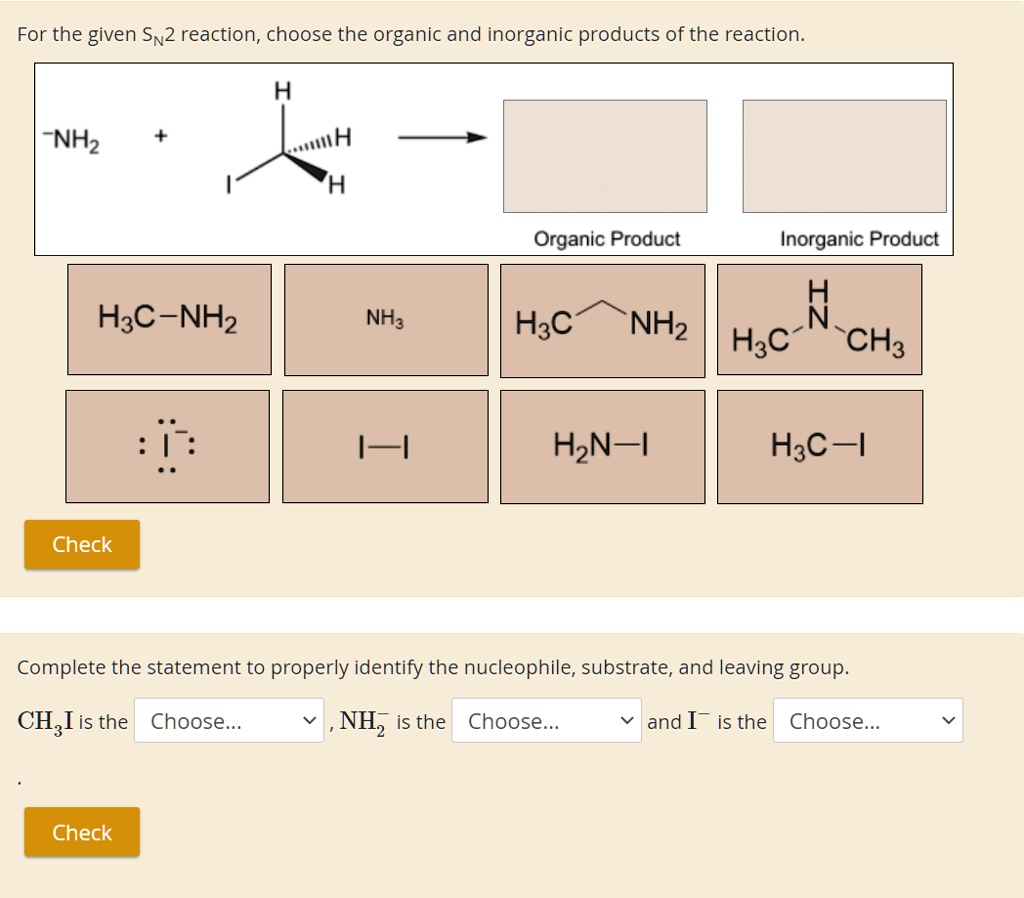Image resolution: width=1024 pixels, height=898 pixels.
Task: Open the dropdown identifying NH2 minus
Action: [x=546, y=721]
